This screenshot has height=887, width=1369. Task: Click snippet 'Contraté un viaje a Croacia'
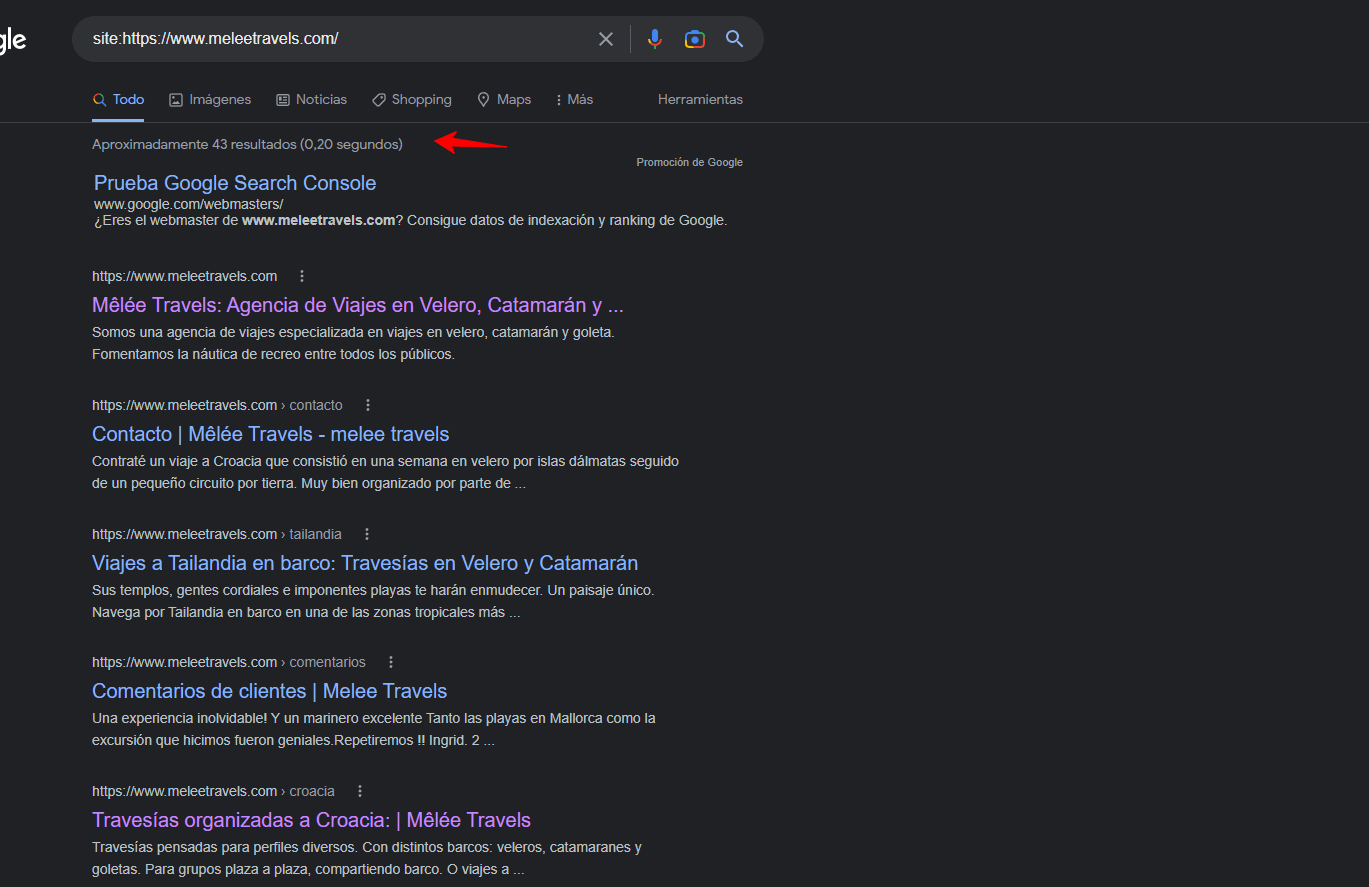(x=386, y=472)
